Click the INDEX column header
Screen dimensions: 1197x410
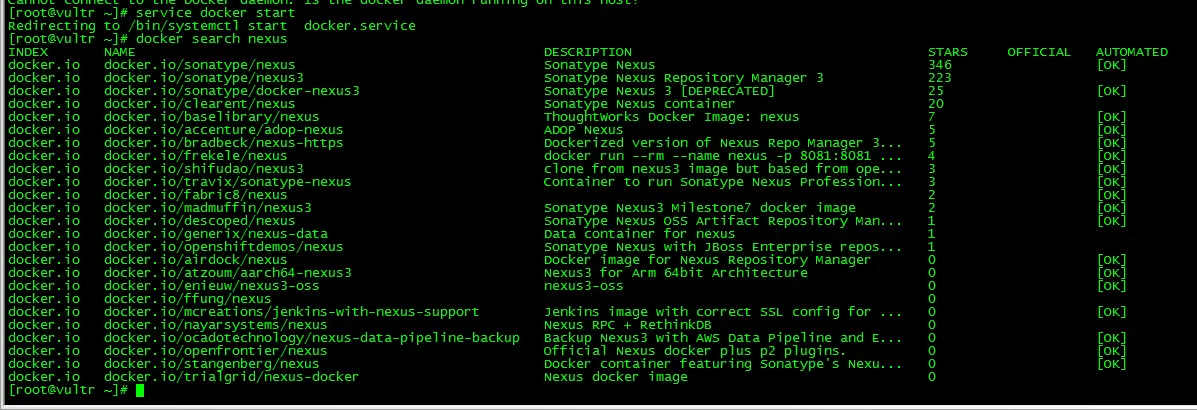[27, 52]
